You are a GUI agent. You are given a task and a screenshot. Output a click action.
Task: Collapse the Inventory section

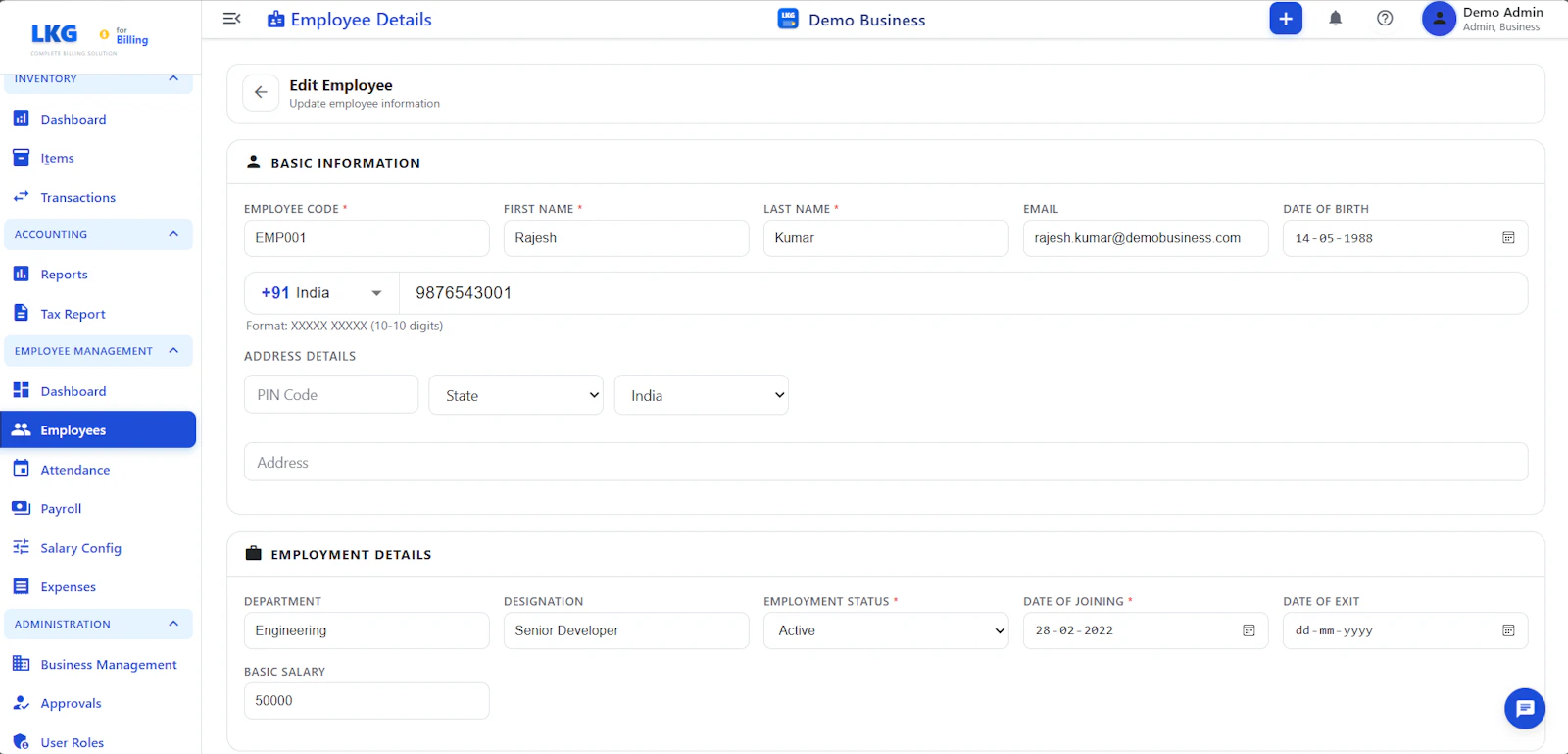point(173,78)
